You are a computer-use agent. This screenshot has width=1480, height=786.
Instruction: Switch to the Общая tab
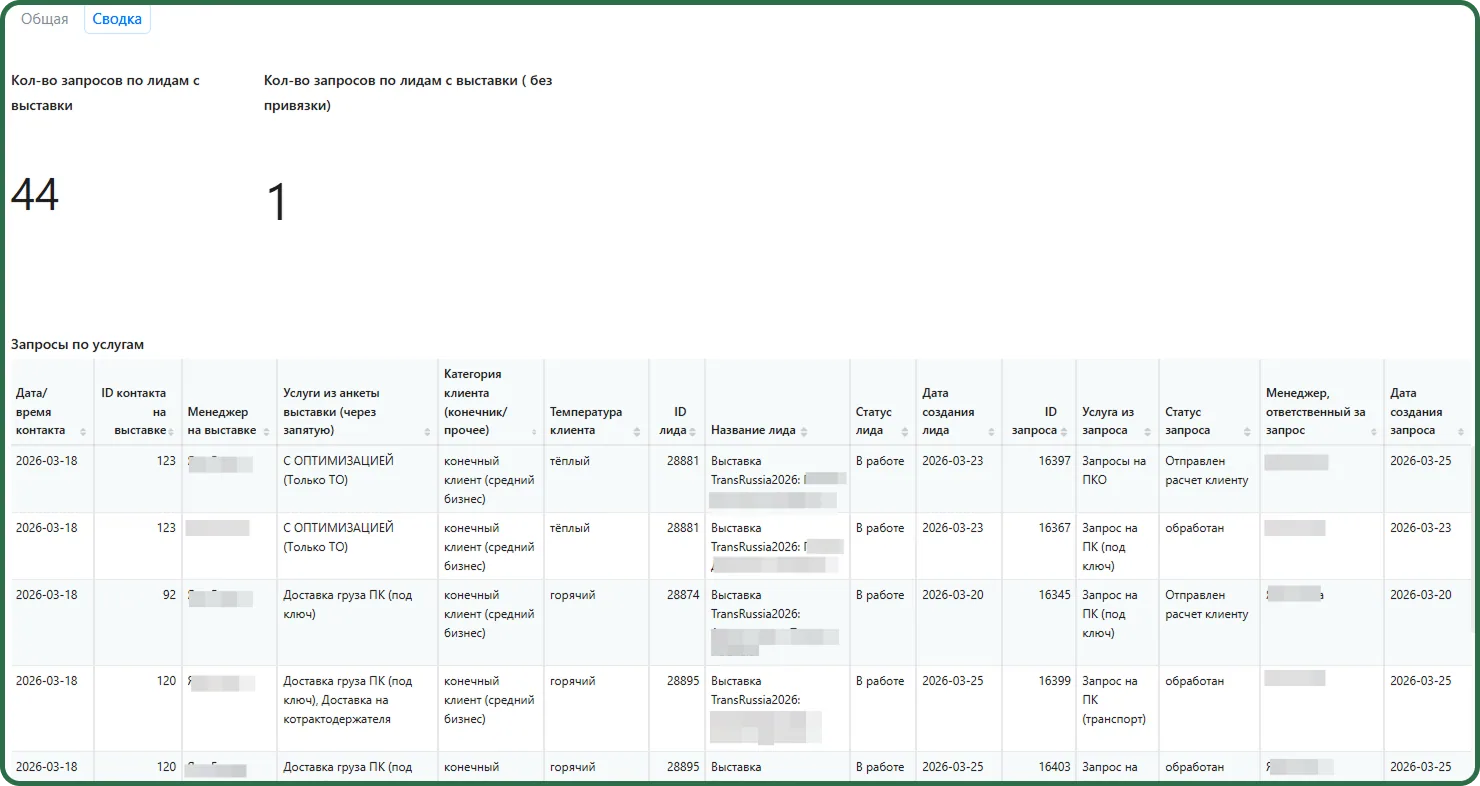(45, 19)
